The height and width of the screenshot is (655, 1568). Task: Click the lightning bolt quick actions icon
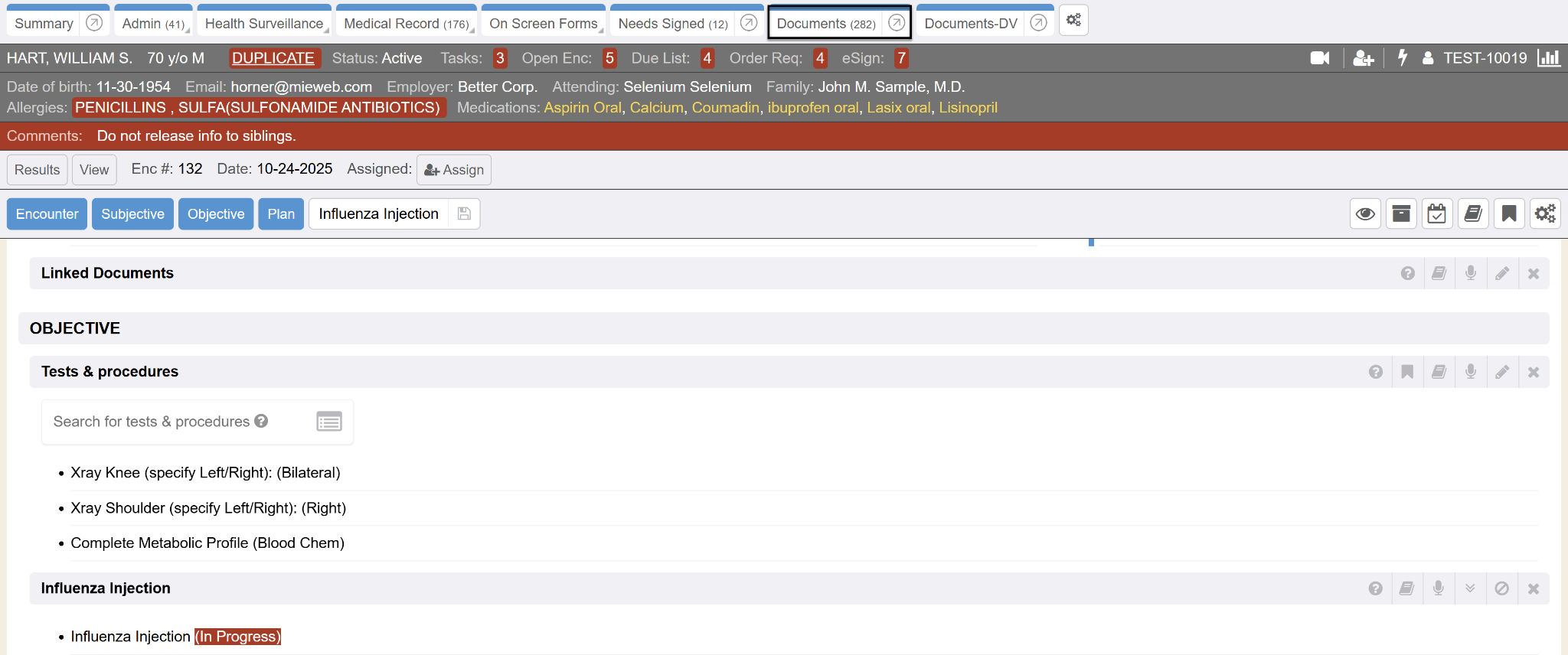pos(1403,58)
